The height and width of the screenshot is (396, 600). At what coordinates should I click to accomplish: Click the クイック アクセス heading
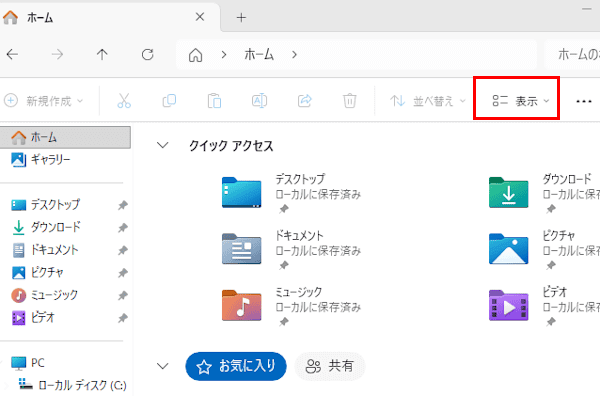click(231, 146)
